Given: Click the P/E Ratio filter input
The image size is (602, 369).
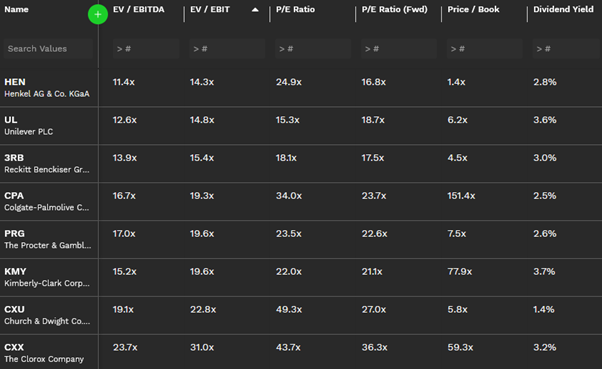Looking at the screenshot, I should pos(313,49).
